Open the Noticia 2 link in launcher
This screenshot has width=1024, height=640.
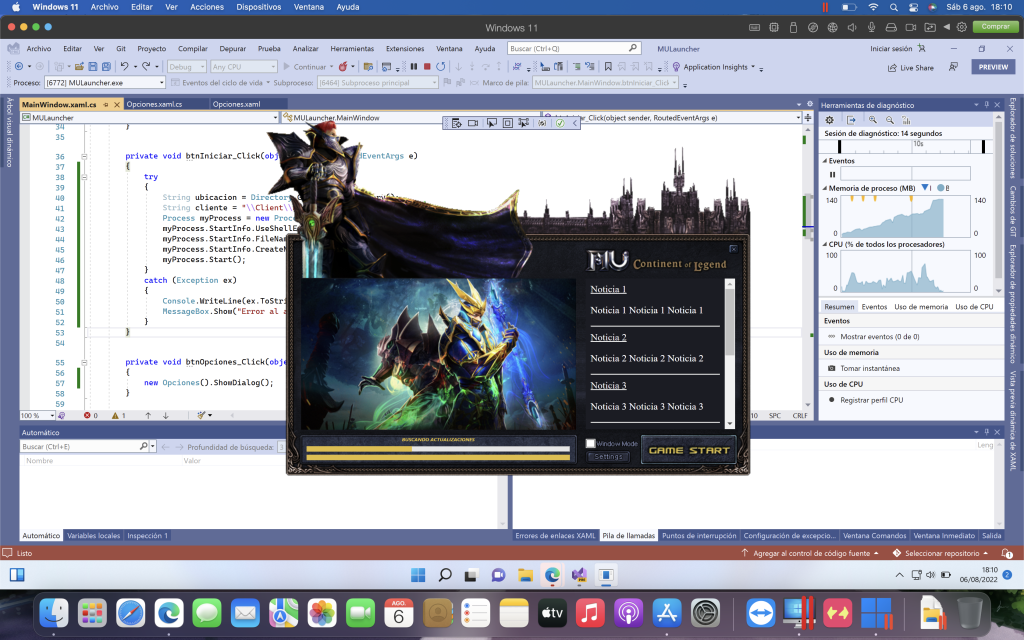[x=608, y=337]
